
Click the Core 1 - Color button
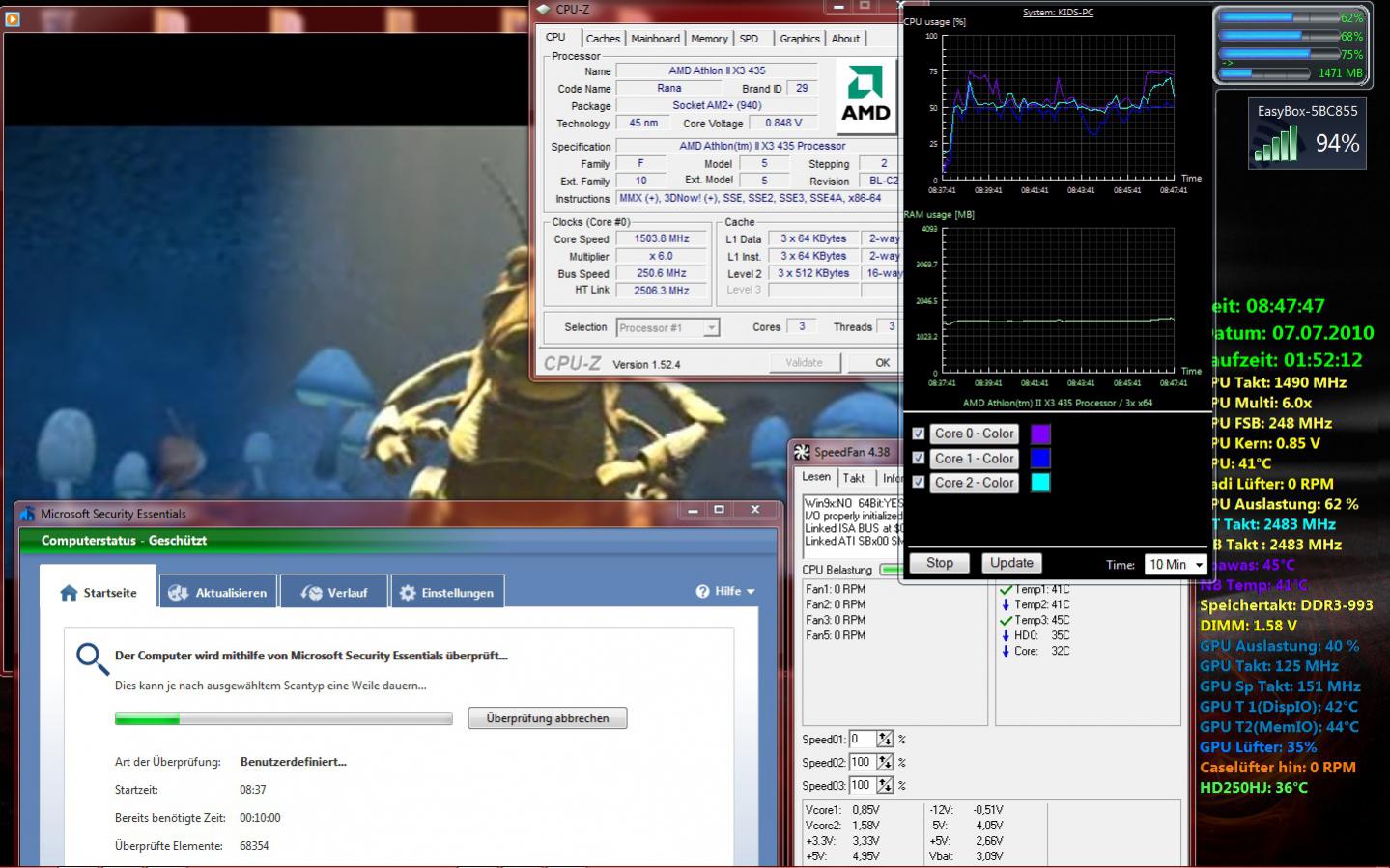(974, 459)
